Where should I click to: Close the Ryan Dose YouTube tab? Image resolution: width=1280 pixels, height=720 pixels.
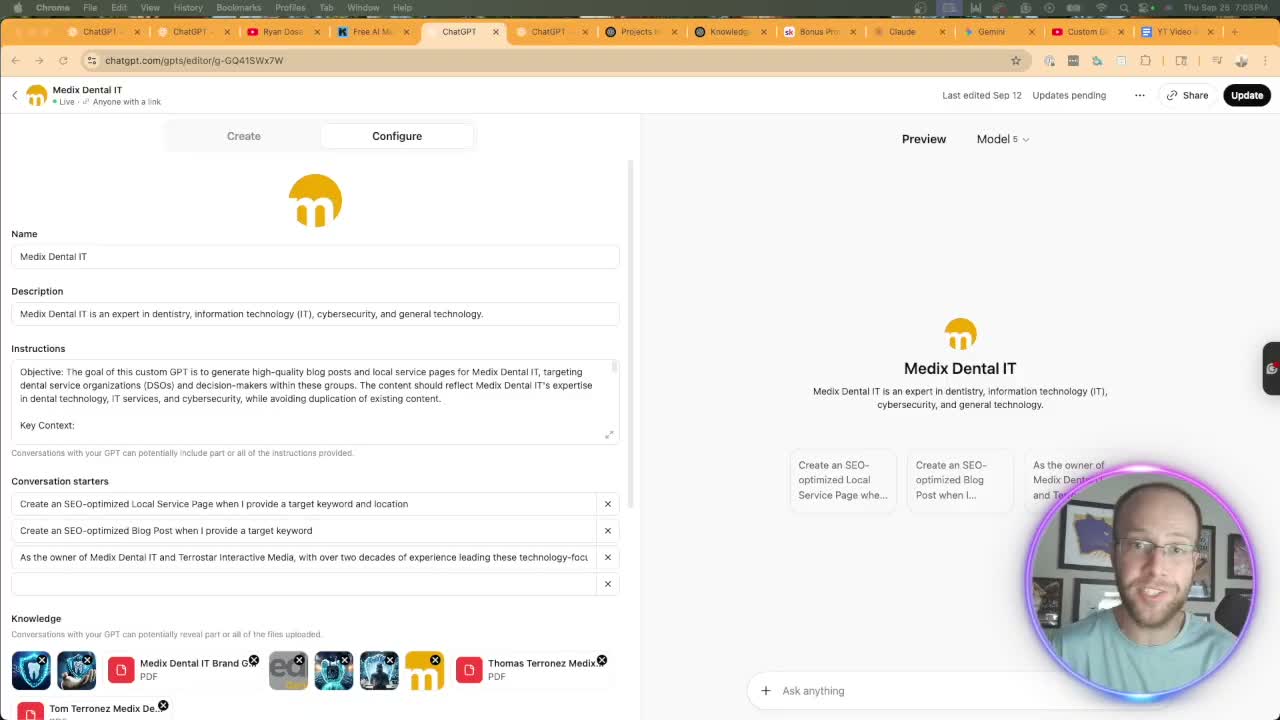click(317, 31)
